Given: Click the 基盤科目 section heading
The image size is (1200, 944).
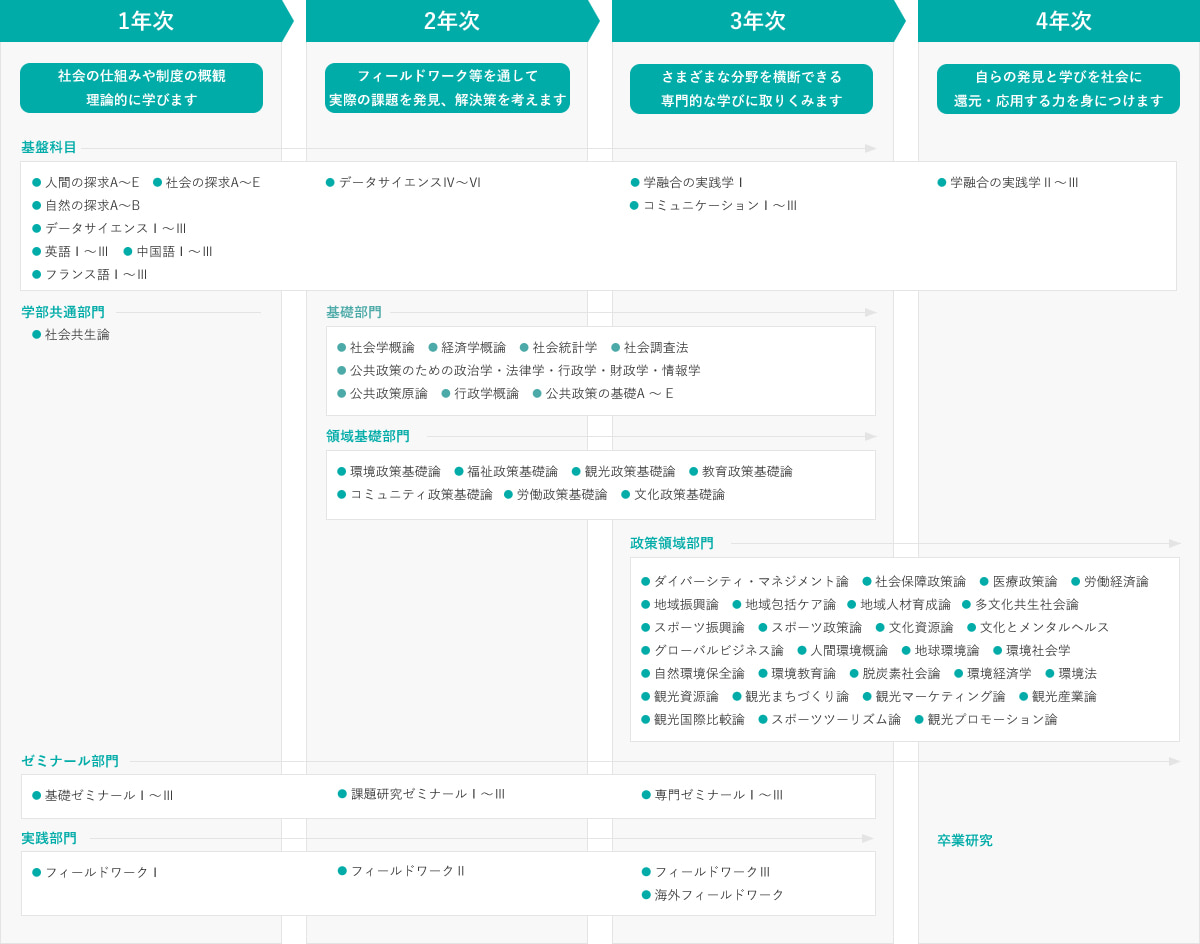Looking at the screenshot, I should click(x=49, y=147).
